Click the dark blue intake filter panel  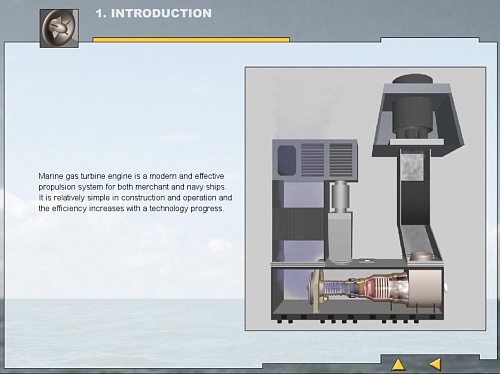[x=287, y=161]
